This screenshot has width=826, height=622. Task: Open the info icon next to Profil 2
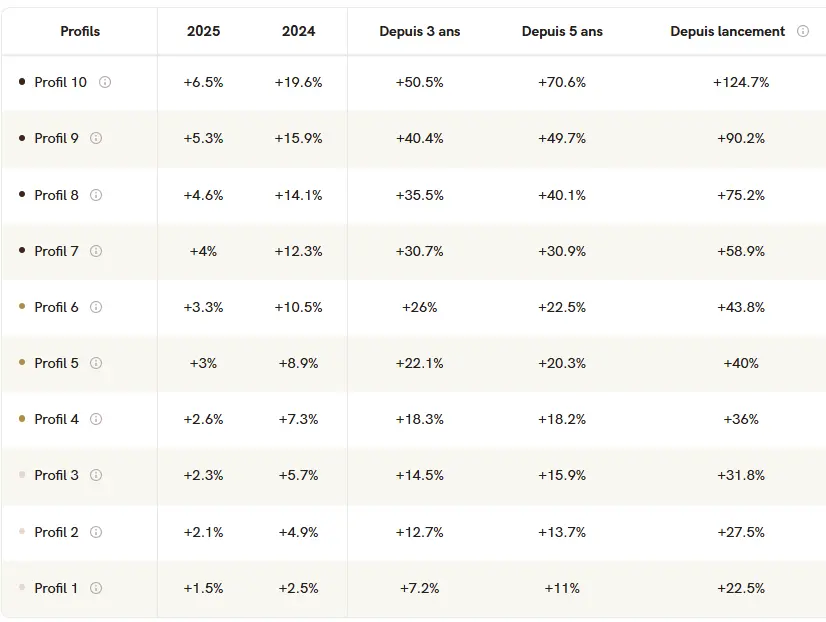point(96,532)
